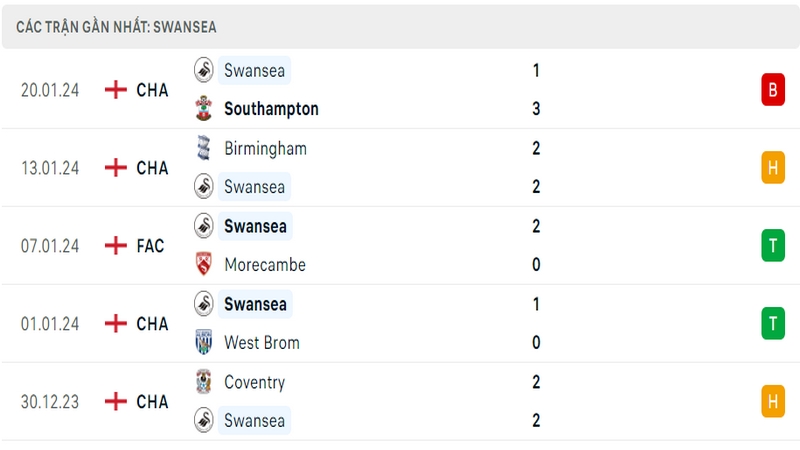
Task: Click the red B result badge
Action: [773, 90]
